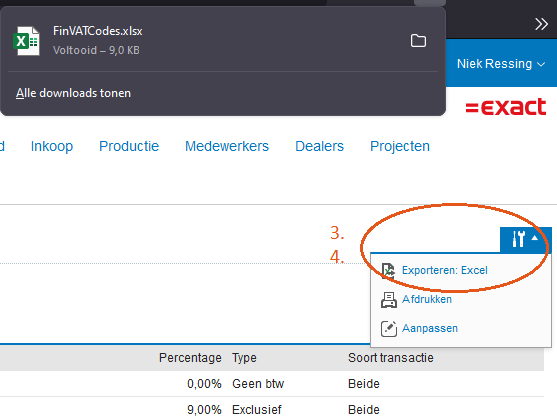Open the Inkoop menu tab
Screen dimensions: 557x418
click(x=52, y=146)
